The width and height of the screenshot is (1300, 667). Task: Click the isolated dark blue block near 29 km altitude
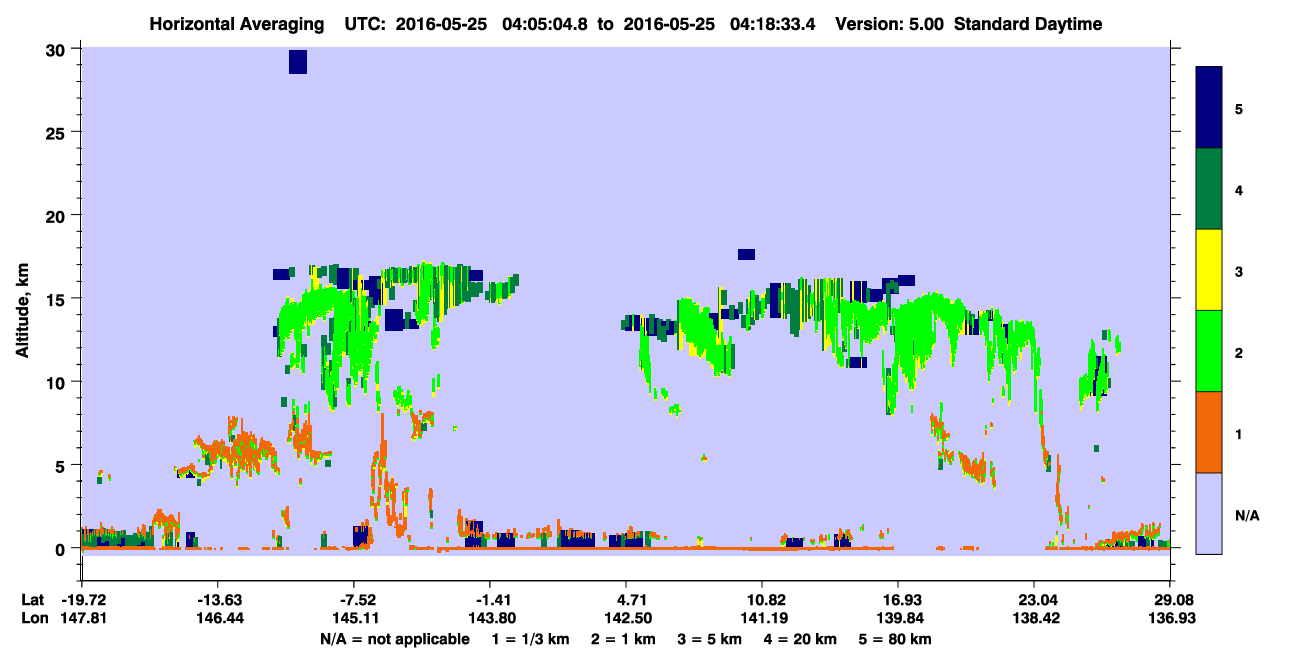(298, 62)
